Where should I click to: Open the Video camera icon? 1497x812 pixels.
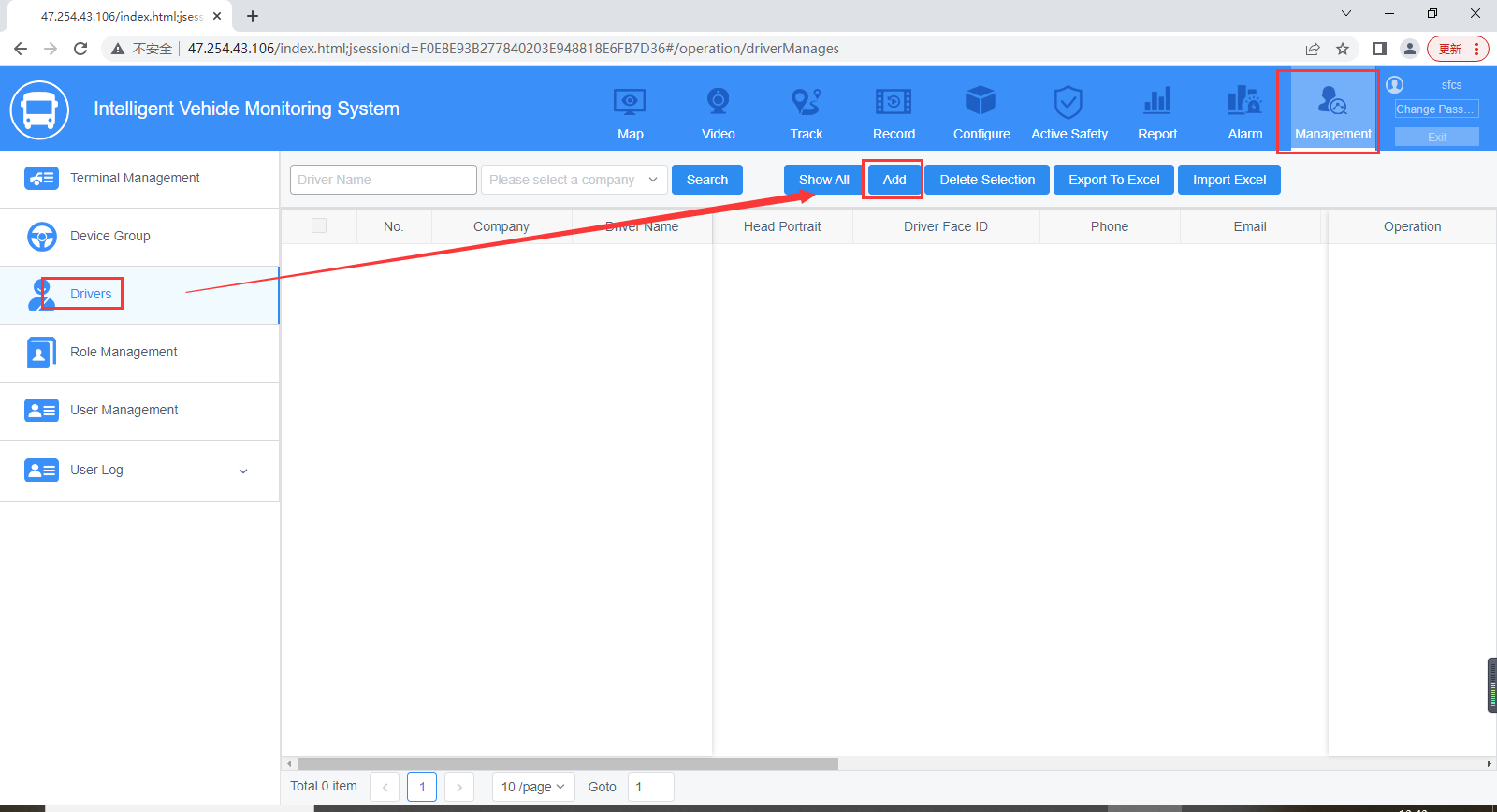718,101
